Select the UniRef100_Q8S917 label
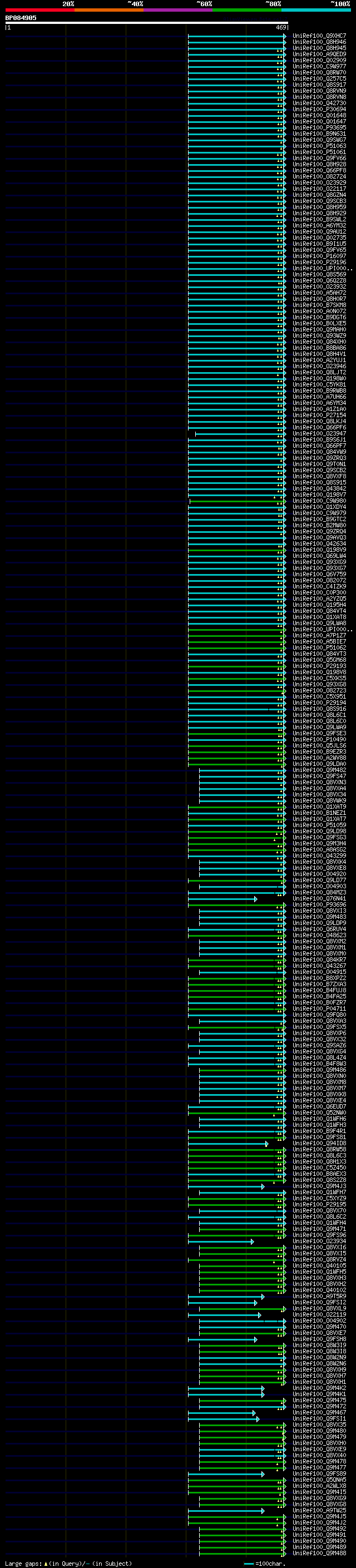This screenshot has height=1568, width=356. (x=319, y=85)
